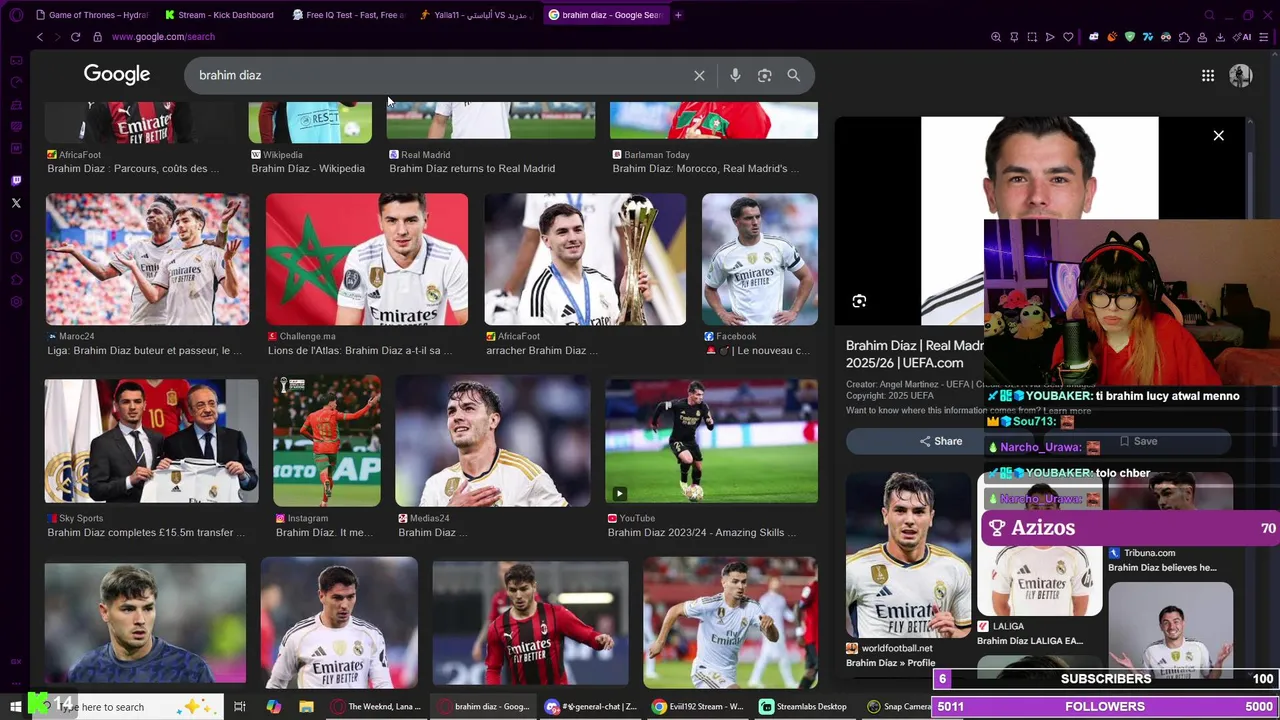
Task: Open the extensions puzzle icon
Action: click(x=1184, y=37)
